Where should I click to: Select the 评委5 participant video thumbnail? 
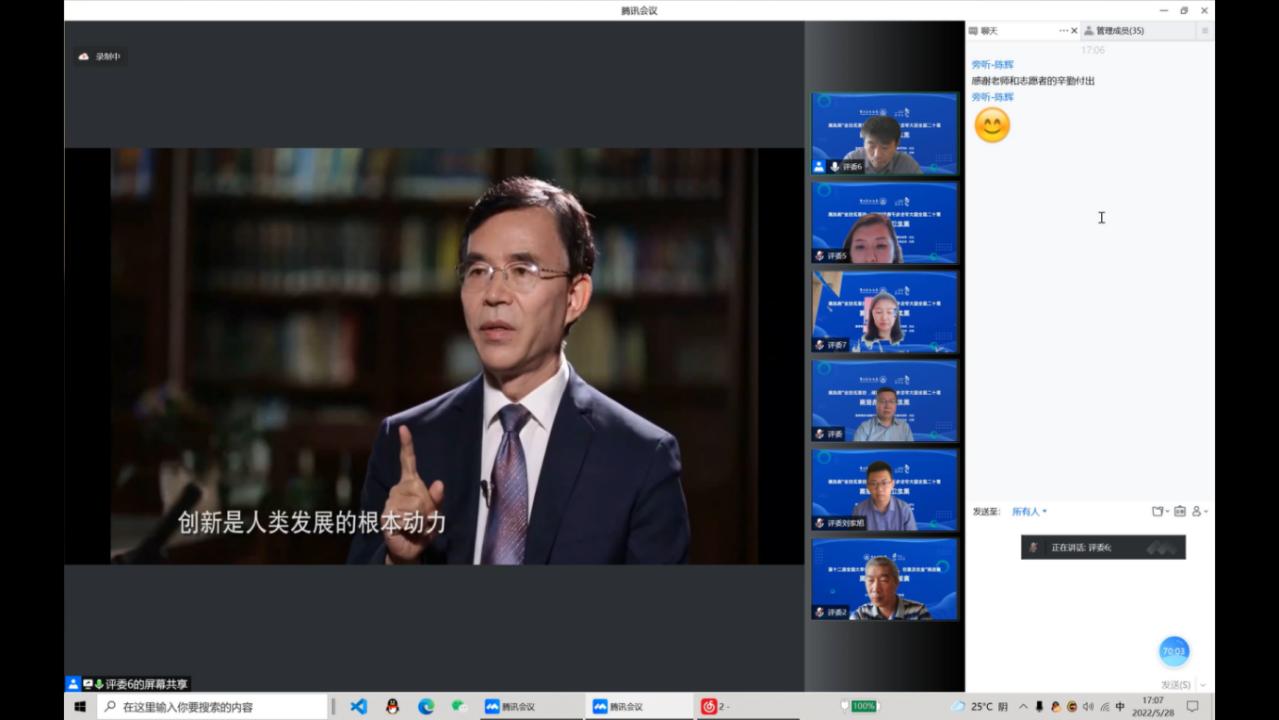point(884,223)
